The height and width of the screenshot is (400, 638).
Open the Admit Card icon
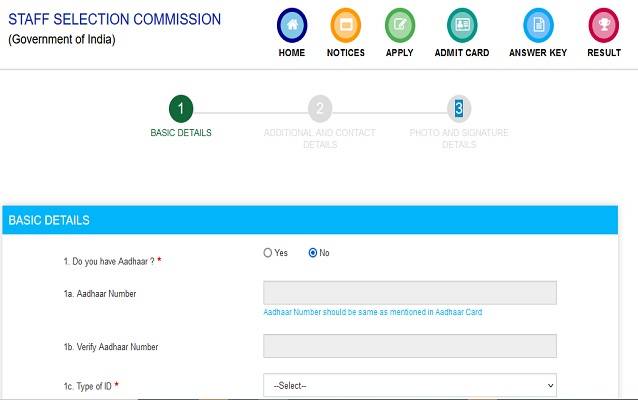coord(462,24)
